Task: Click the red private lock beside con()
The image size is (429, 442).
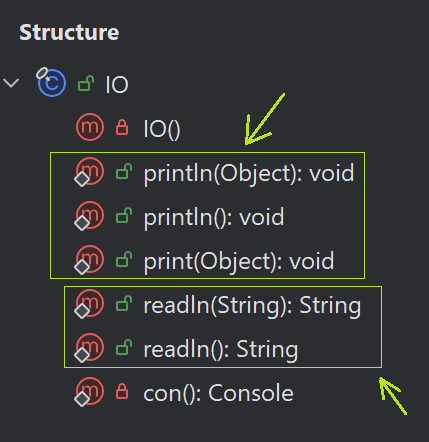Action: coord(122,391)
